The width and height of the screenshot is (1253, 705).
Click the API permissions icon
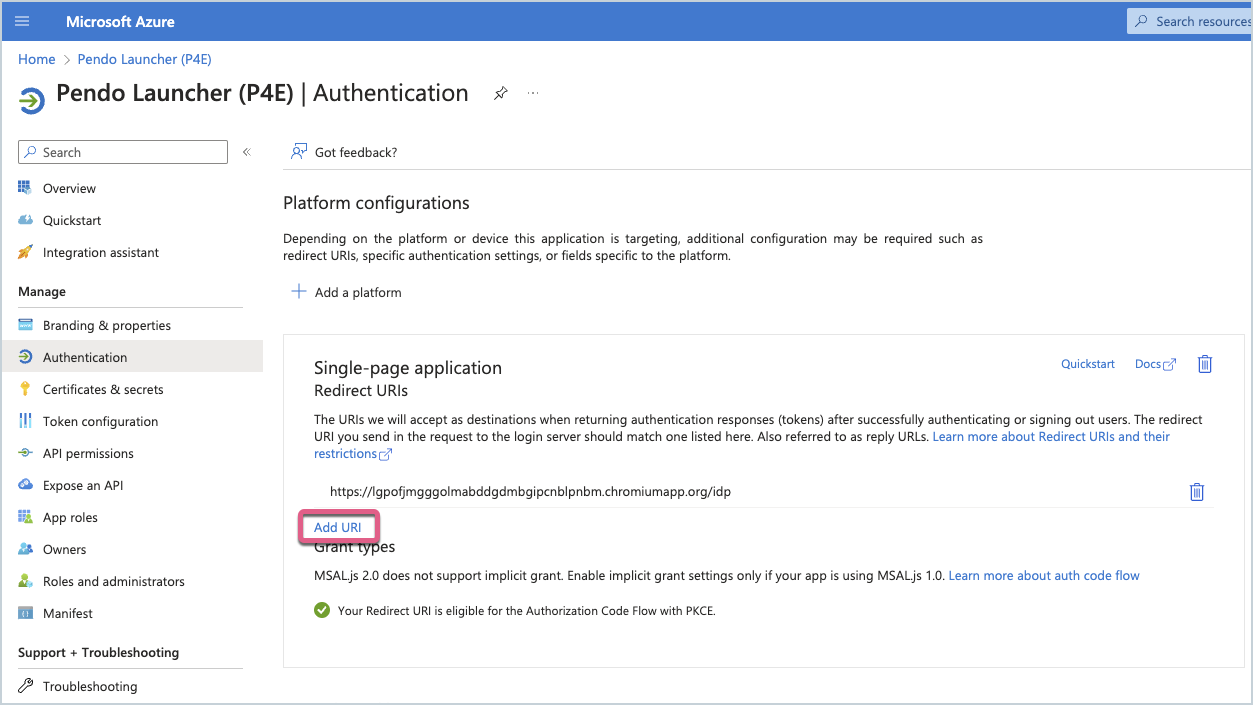click(x=25, y=453)
